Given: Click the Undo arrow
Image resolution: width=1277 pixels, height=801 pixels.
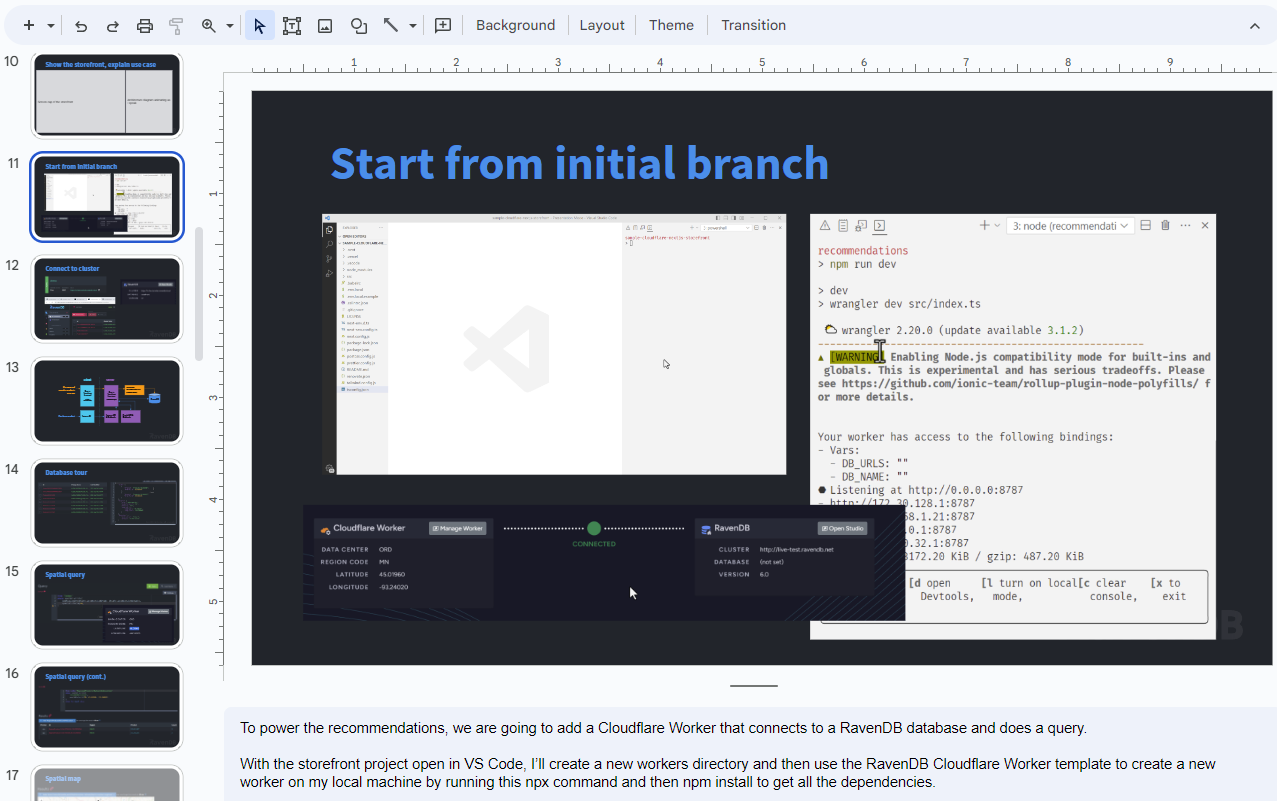Looking at the screenshot, I should [81, 25].
